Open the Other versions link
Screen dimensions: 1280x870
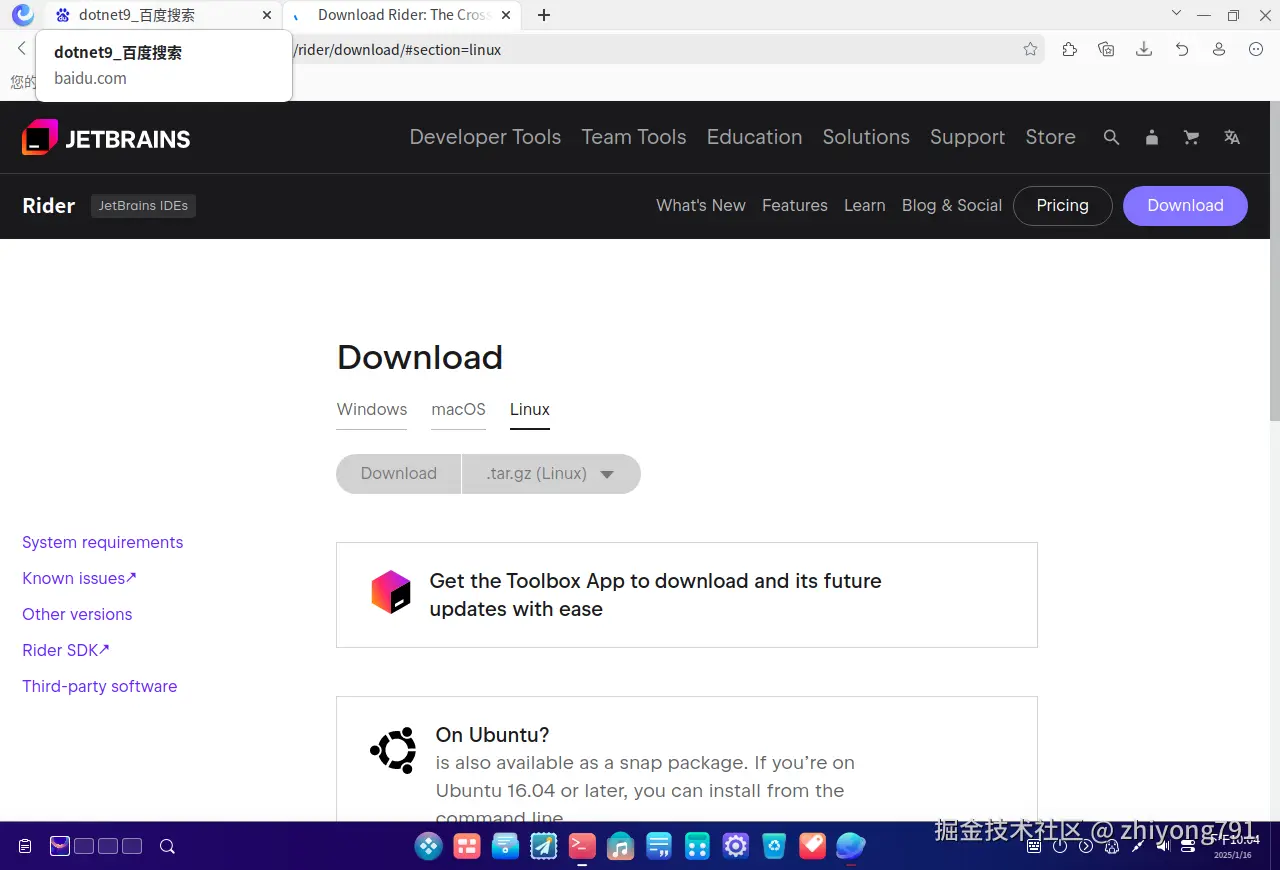point(77,615)
